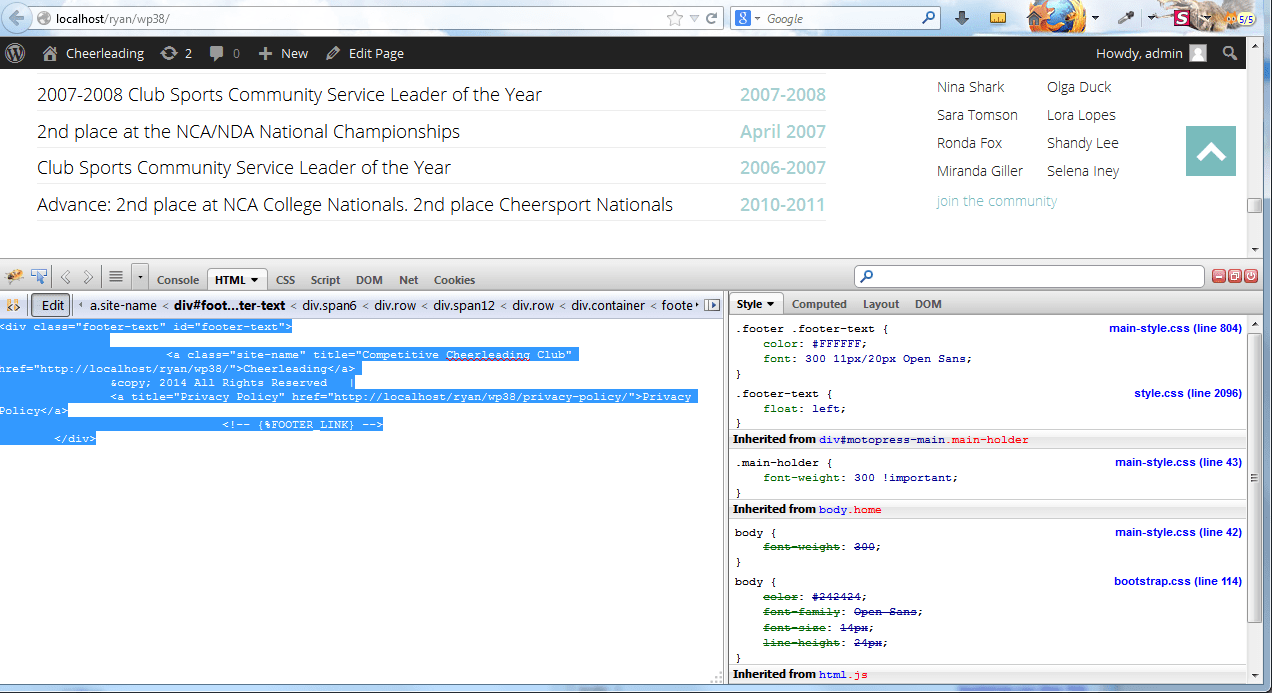
Task: Click Edit Page in the admin bar
Action: click(365, 53)
